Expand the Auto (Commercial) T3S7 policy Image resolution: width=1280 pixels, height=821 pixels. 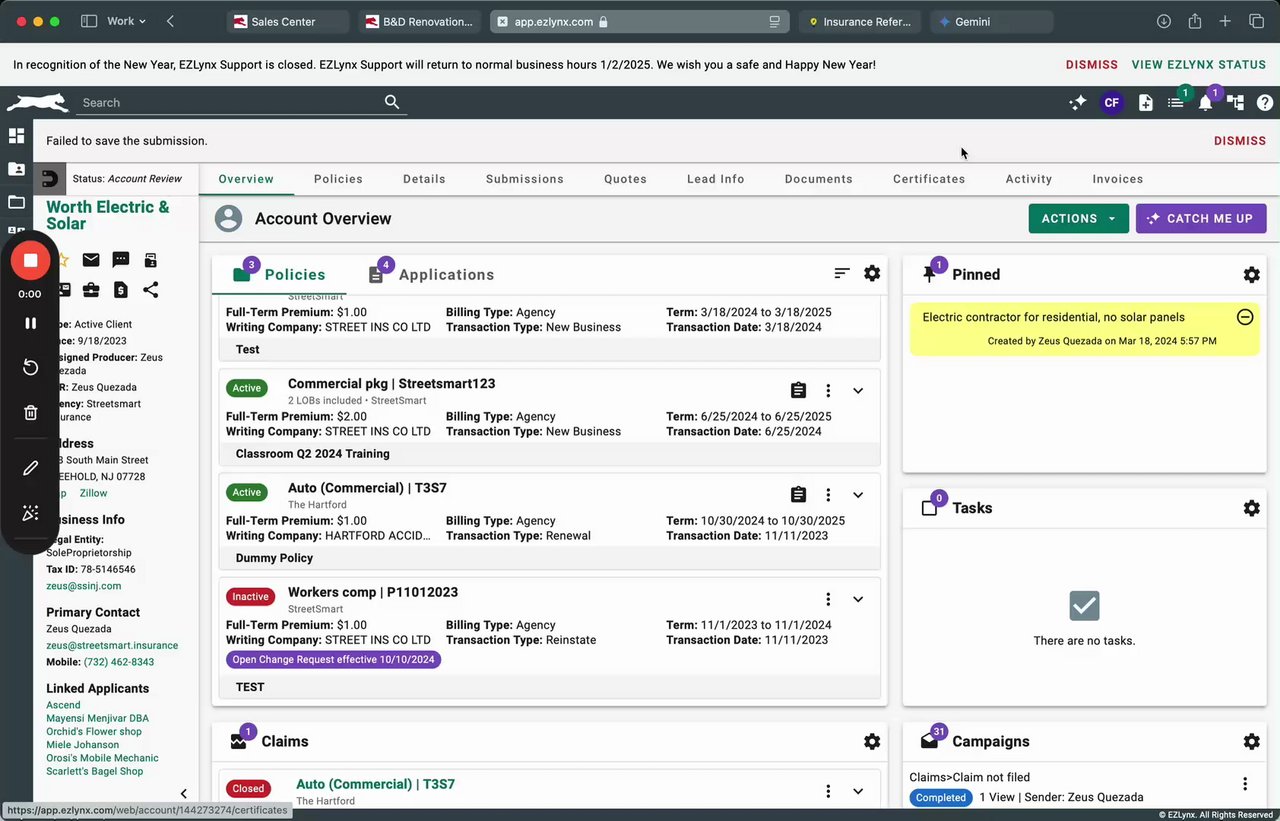click(x=858, y=494)
